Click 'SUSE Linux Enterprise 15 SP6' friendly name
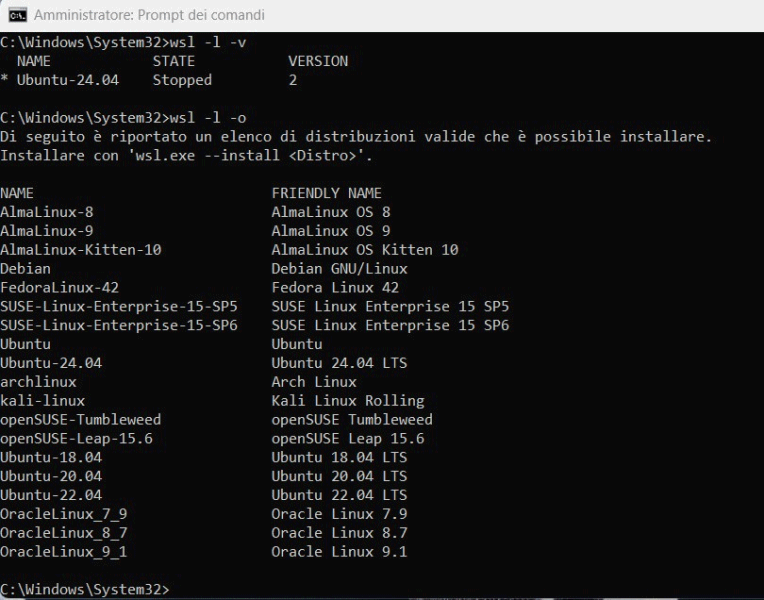Image resolution: width=764 pixels, height=600 pixels. pos(390,326)
